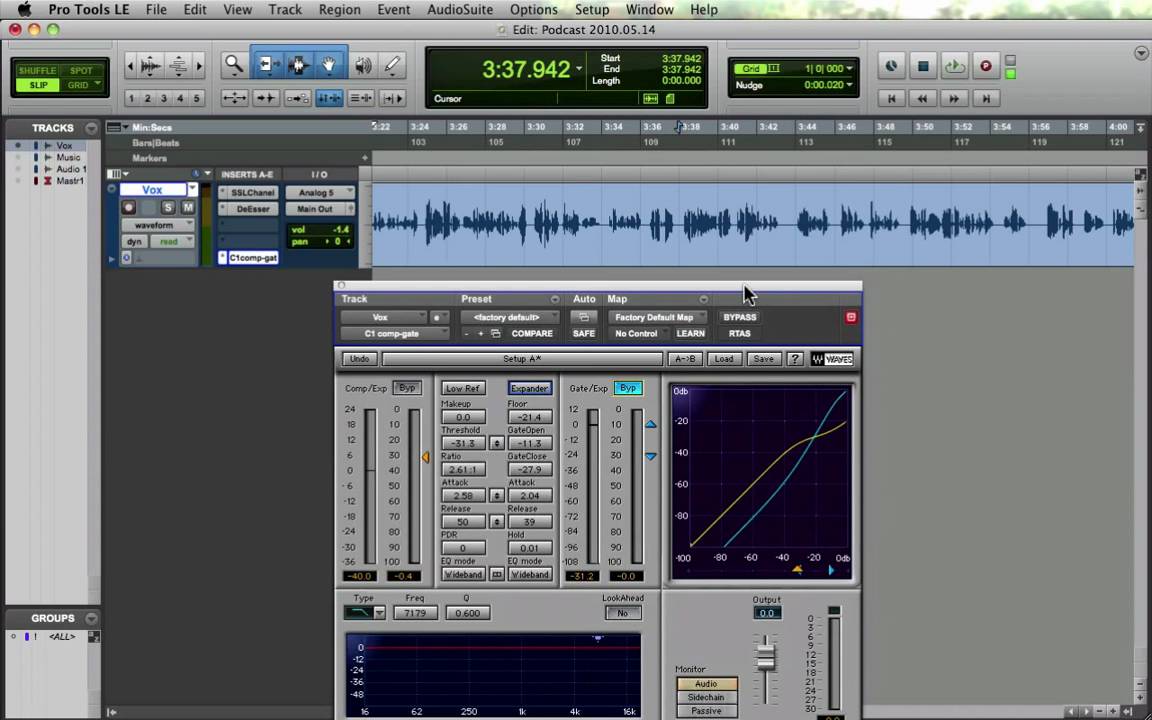Toggle Comp/Exp Byp bypass button
This screenshot has height=720, width=1152.
click(x=407, y=388)
